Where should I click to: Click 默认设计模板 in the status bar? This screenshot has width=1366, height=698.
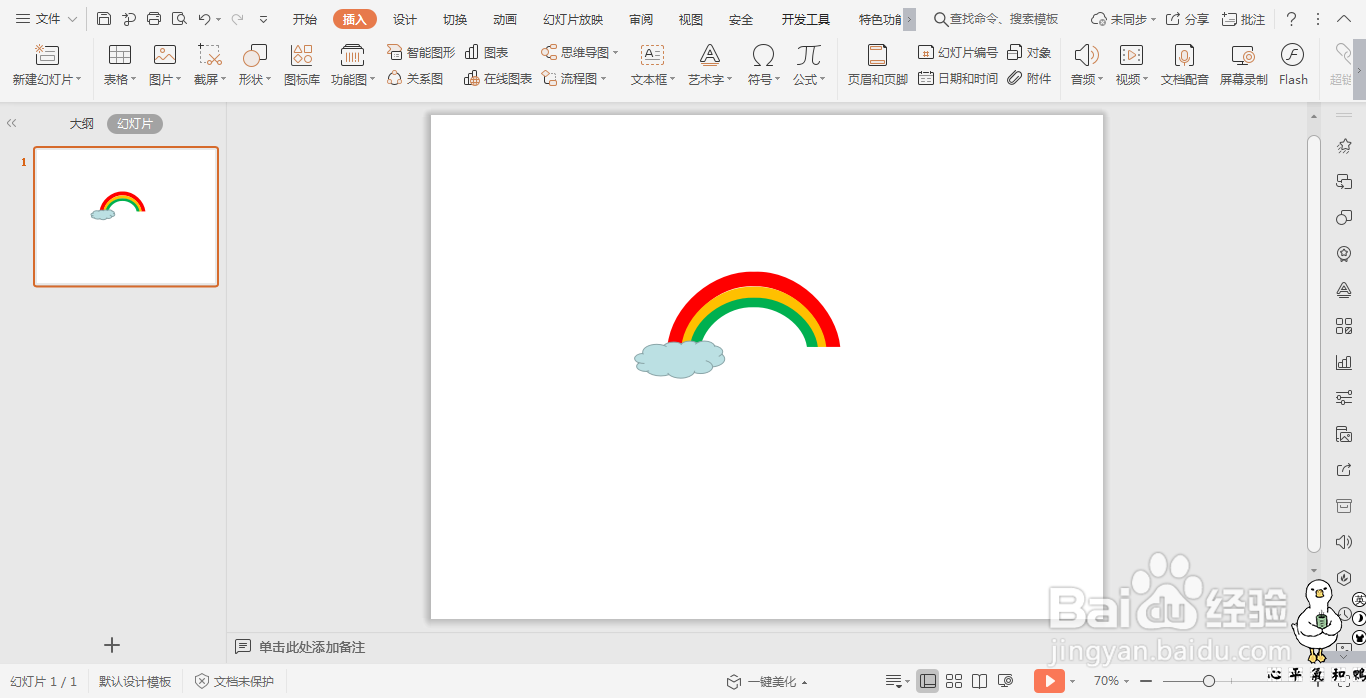pos(135,681)
